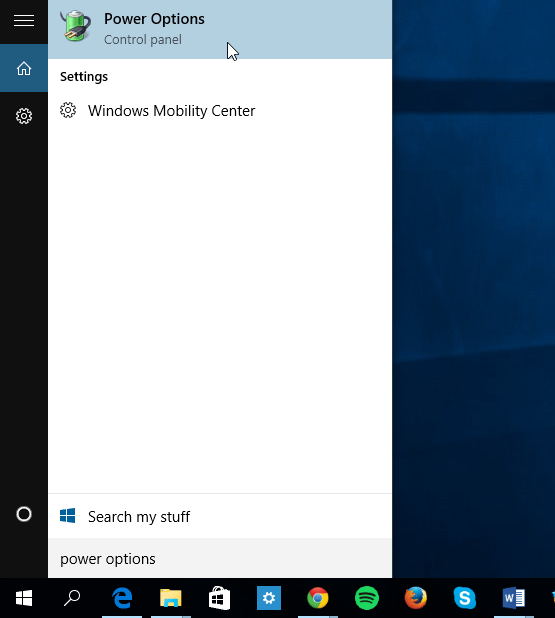Screen dimensions: 555x618
Task: Click the search box containing 'power options'
Action: [x=220, y=558]
